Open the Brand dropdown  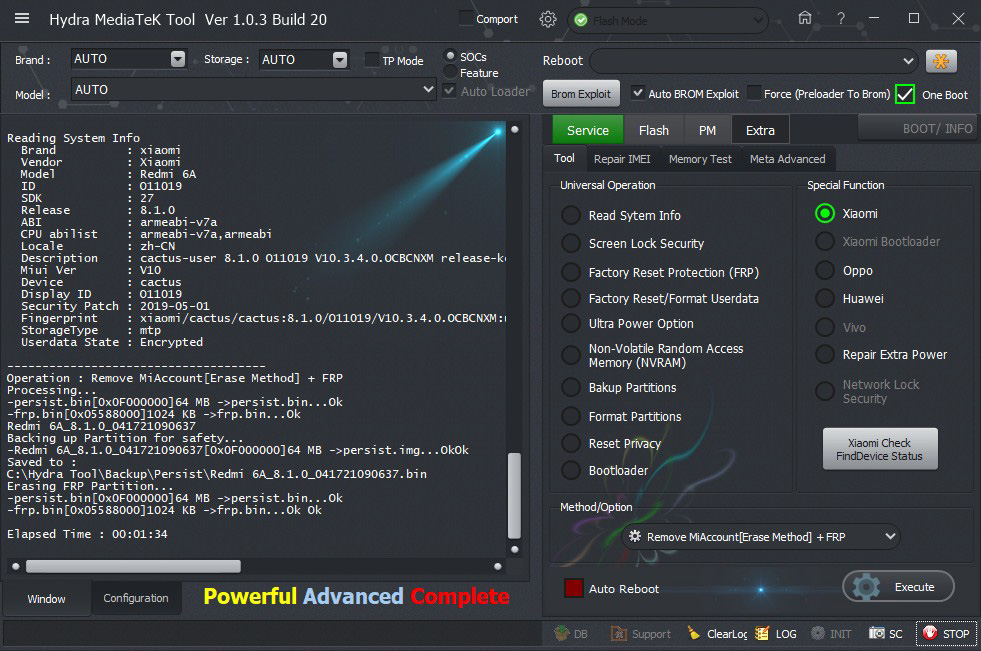(178, 59)
